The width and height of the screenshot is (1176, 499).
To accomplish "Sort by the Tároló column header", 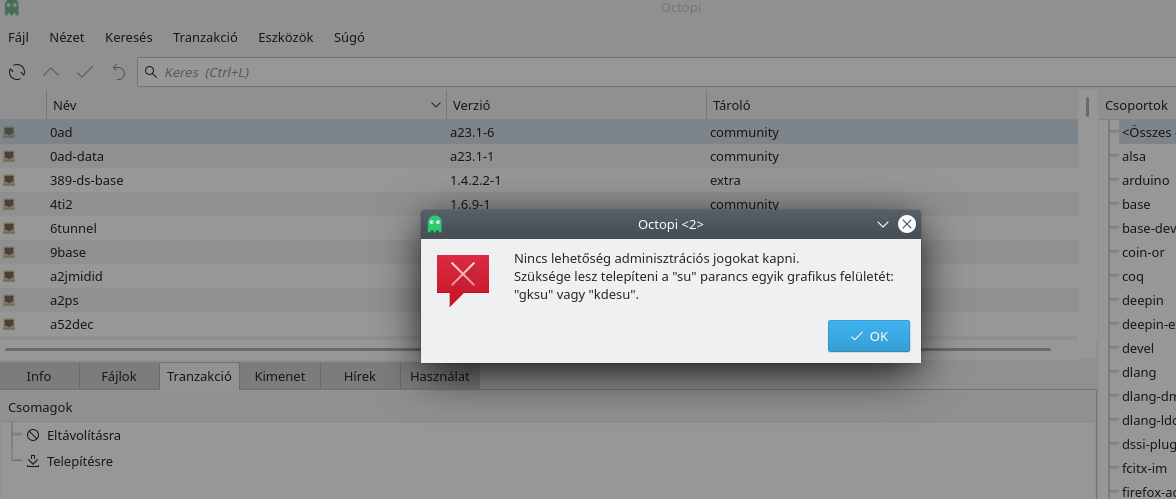I will point(892,106).
